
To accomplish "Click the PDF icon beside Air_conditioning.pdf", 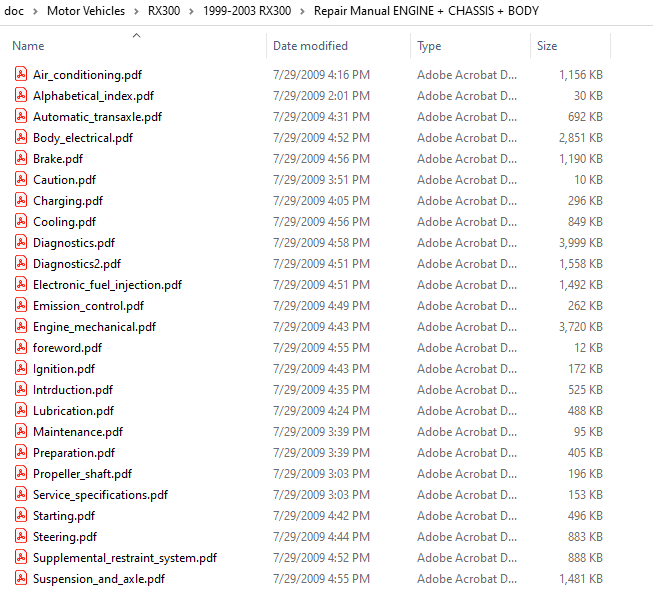I will [21, 75].
